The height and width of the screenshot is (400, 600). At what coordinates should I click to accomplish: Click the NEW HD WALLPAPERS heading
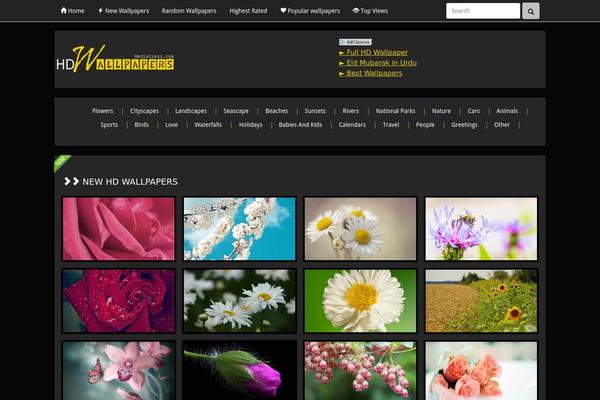coord(130,182)
